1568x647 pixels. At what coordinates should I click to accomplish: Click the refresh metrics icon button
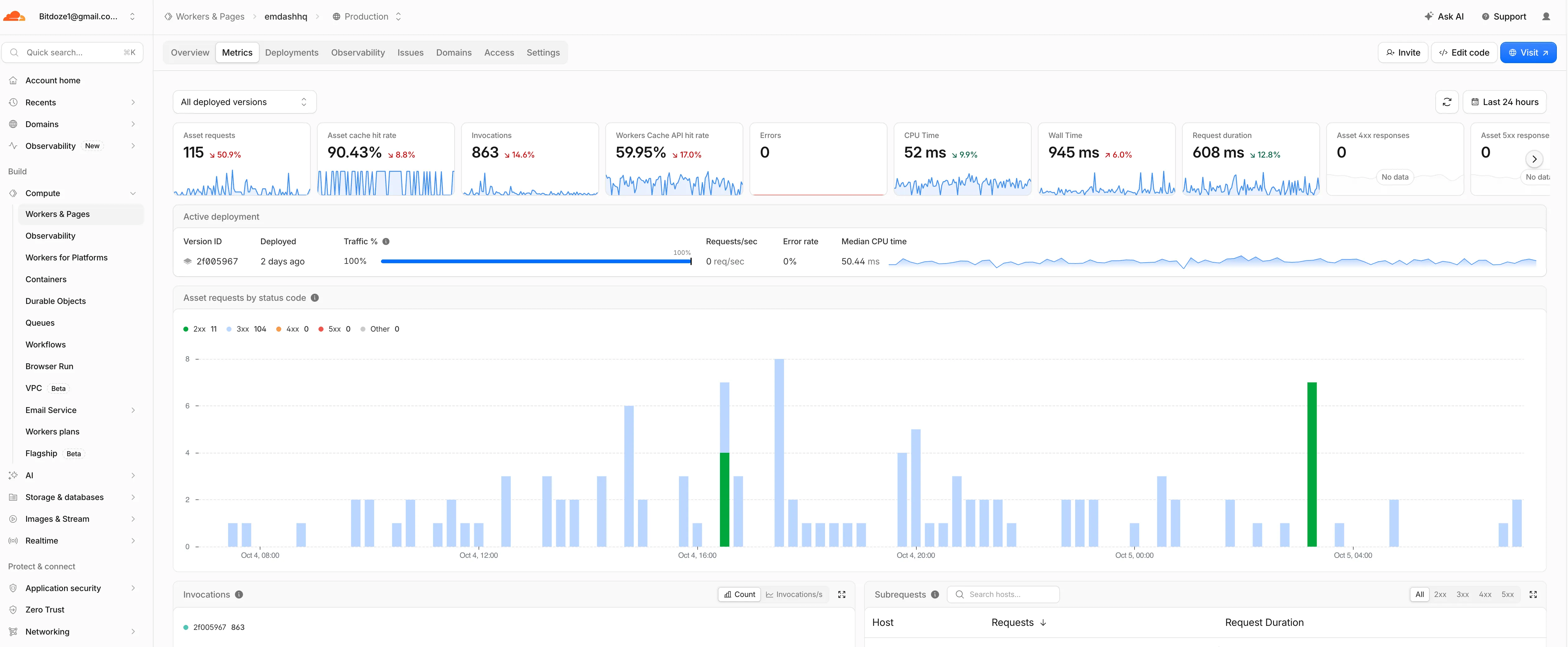pyautogui.click(x=1447, y=102)
